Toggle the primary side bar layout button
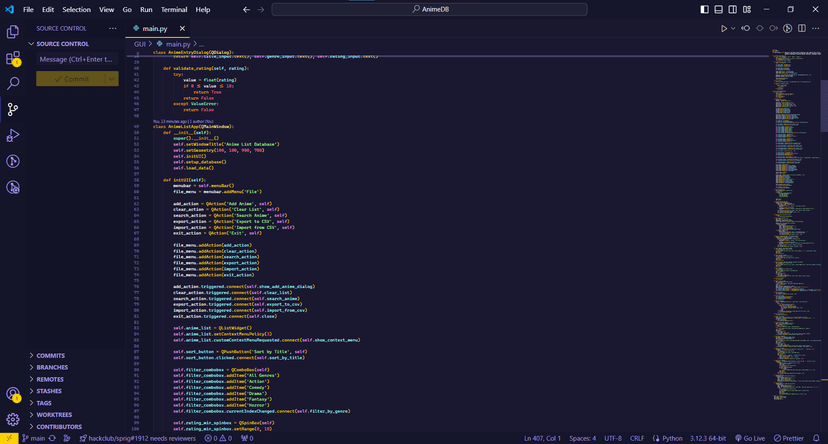This screenshot has height=444, width=828. click(704, 10)
